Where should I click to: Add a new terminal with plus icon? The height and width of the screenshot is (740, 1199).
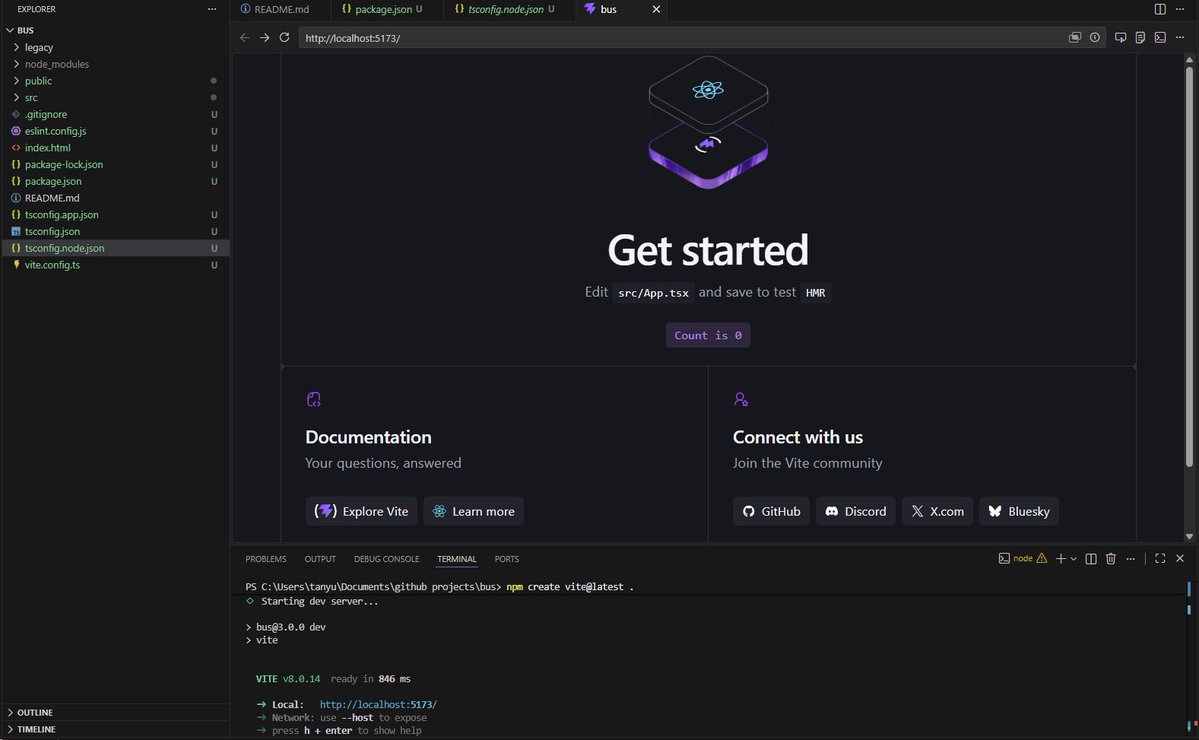coord(1061,559)
